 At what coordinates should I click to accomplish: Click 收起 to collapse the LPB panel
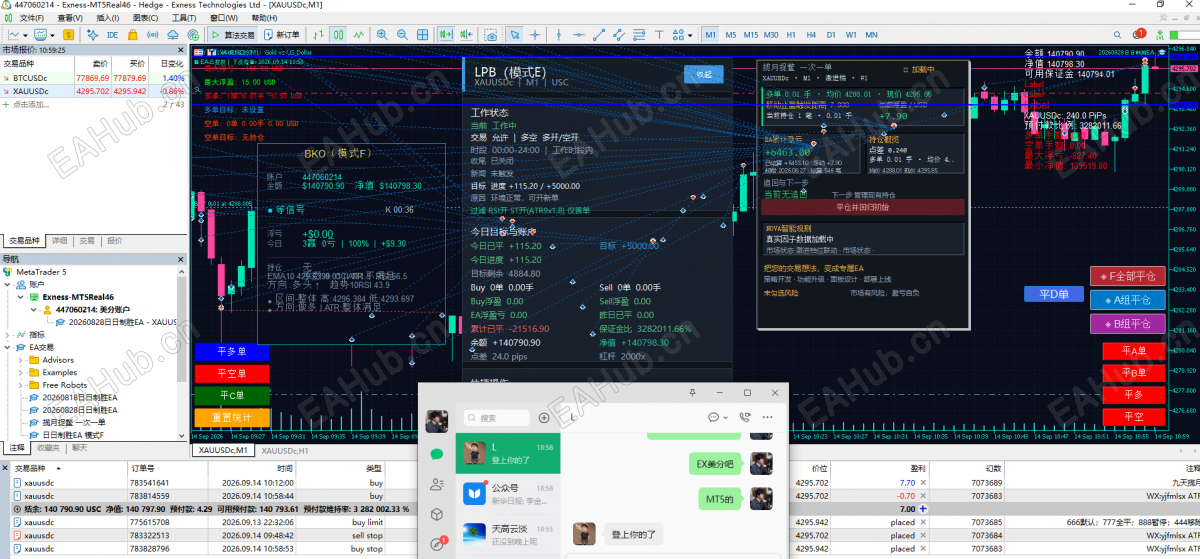(x=703, y=74)
